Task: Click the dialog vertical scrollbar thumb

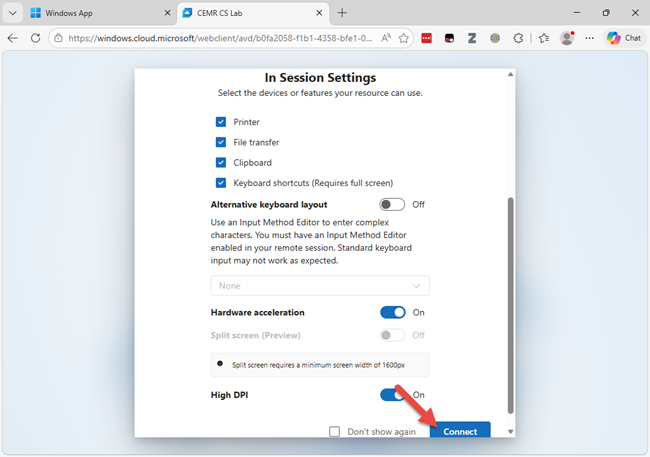Action: click(x=511, y=305)
